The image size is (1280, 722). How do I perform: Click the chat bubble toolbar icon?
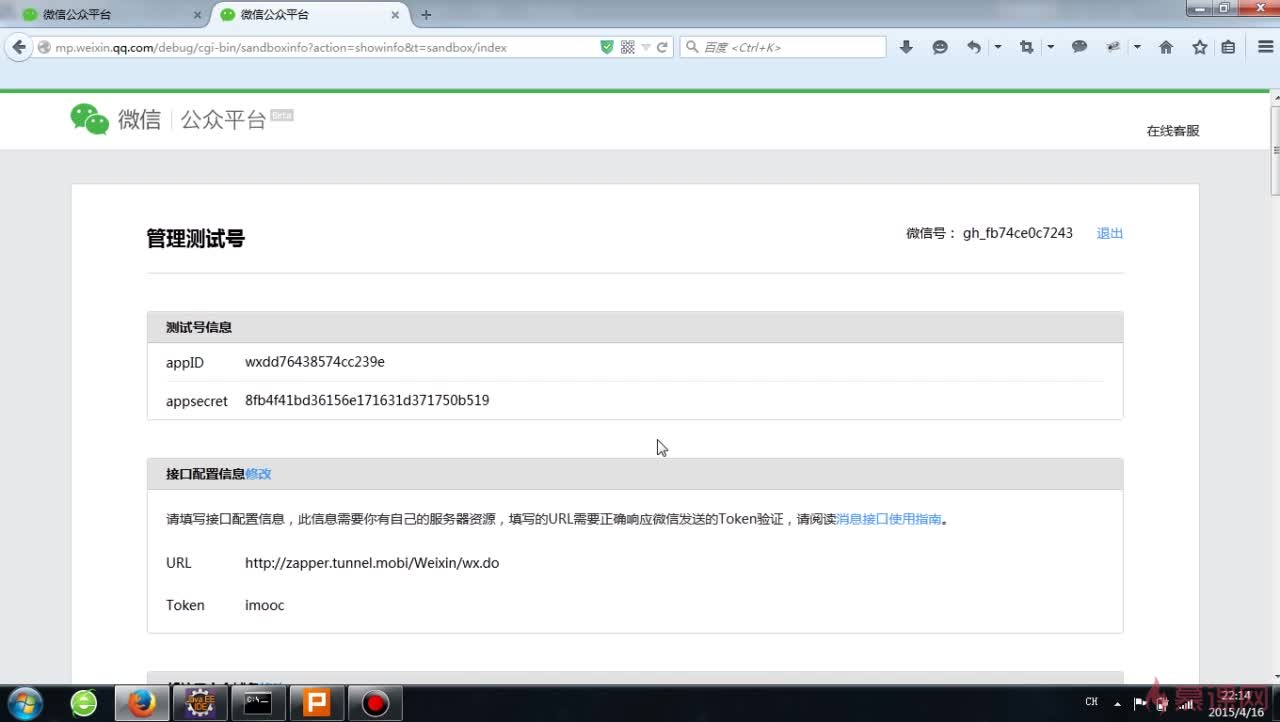click(1079, 47)
